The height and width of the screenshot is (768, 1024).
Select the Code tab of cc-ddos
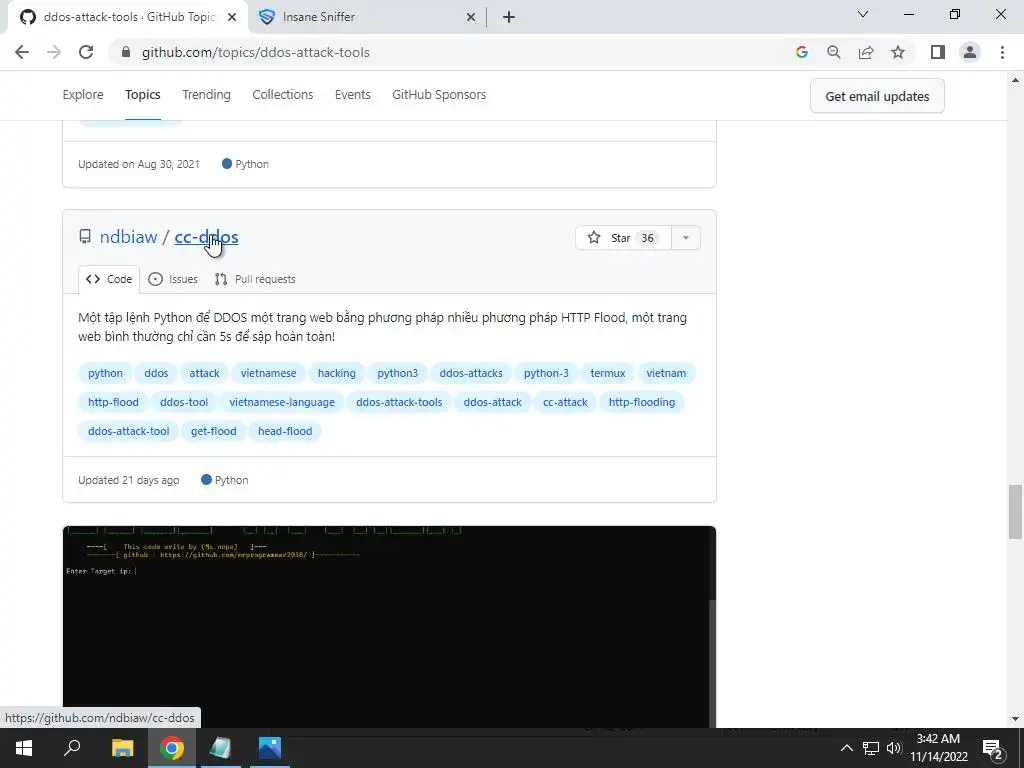coord(109,279)
